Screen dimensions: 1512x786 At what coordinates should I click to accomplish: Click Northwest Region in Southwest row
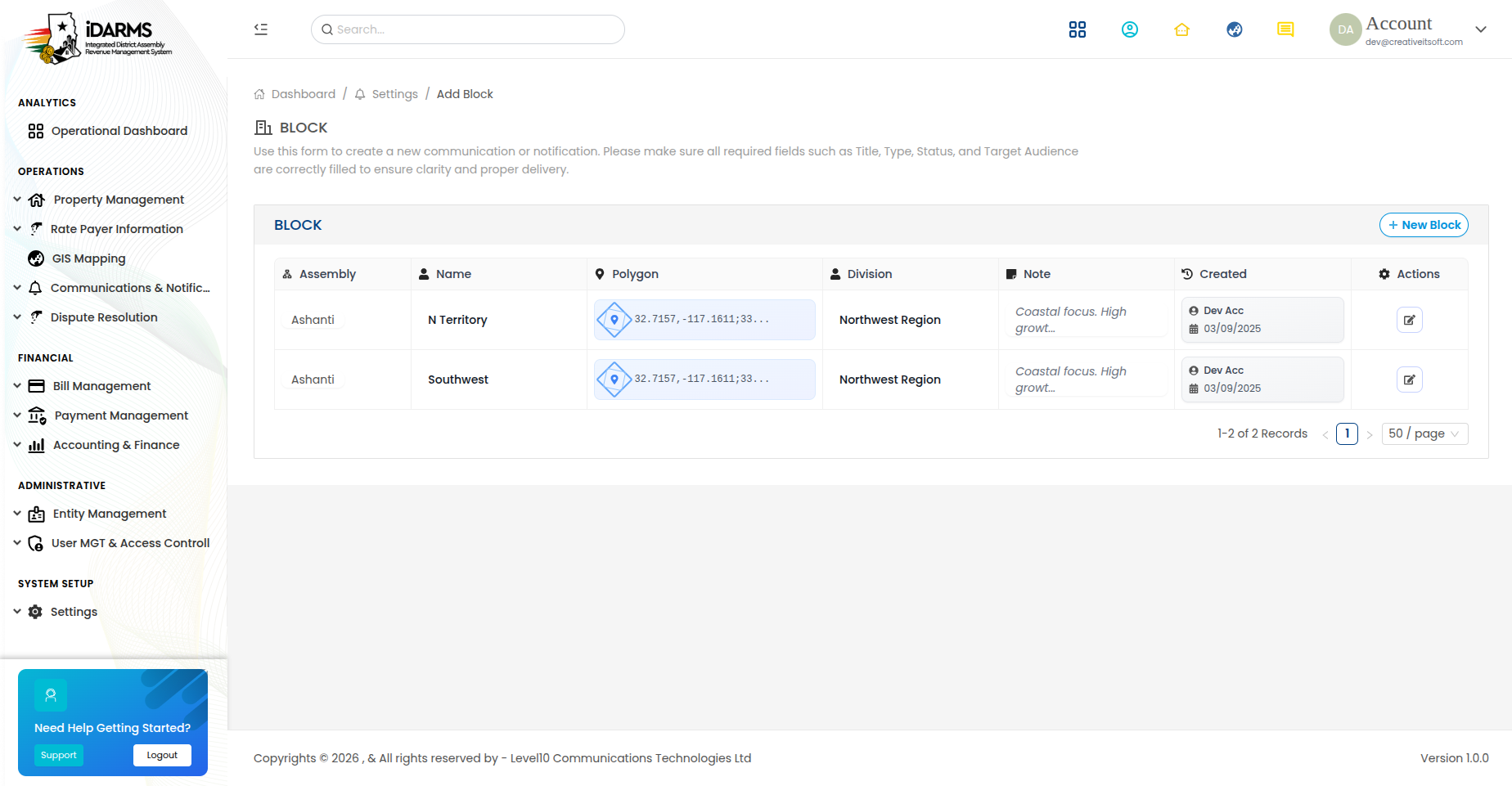(890, 380)
